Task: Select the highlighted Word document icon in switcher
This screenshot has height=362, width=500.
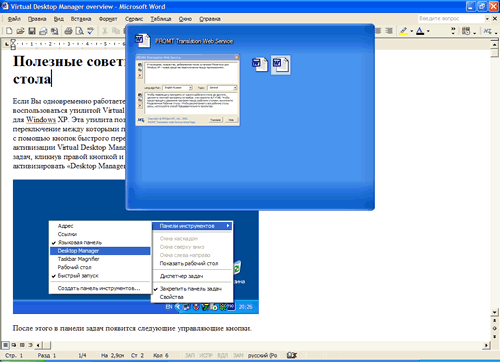Action: [x=280, y=65]
